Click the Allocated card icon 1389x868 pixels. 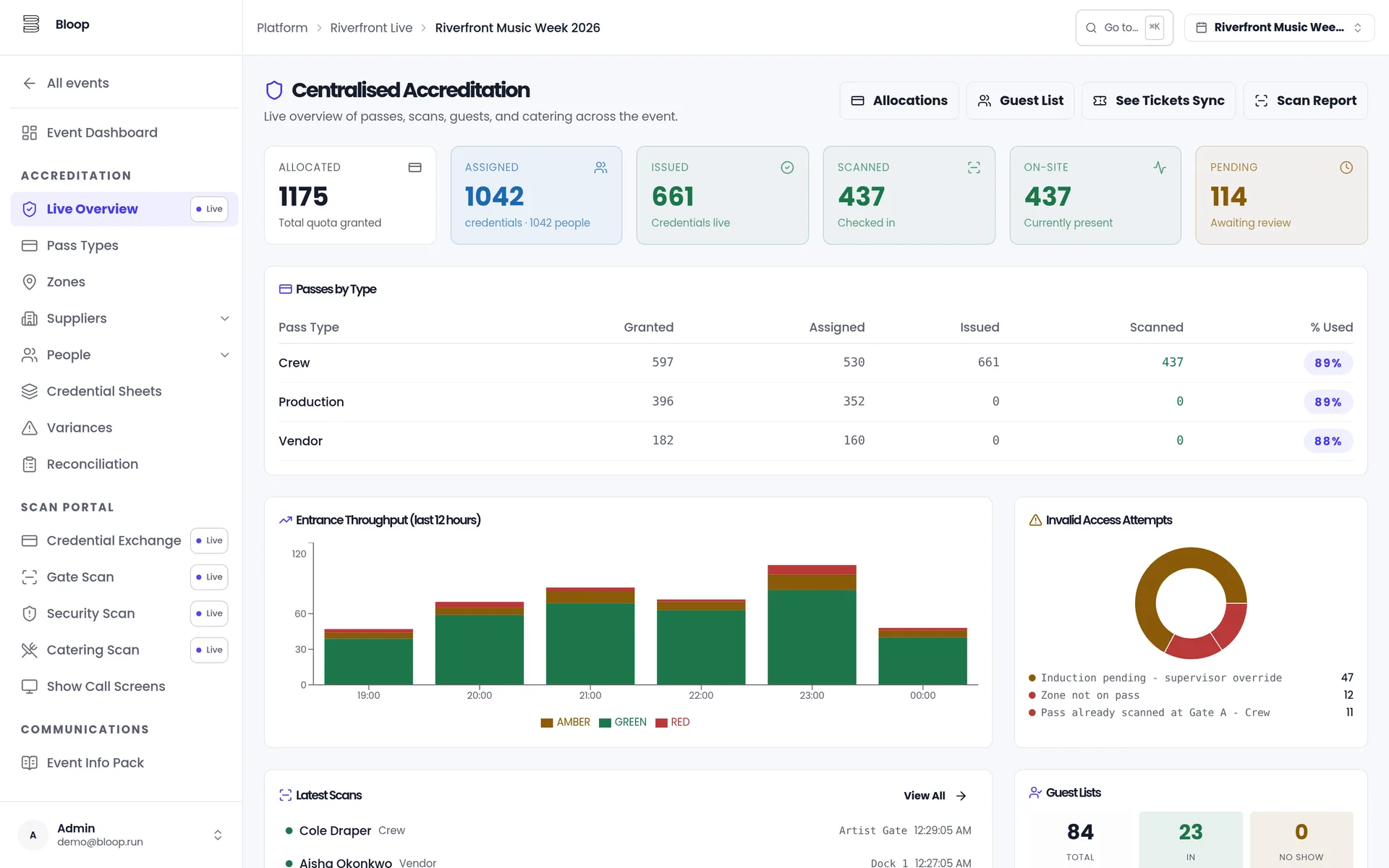(x=415, y=168)
